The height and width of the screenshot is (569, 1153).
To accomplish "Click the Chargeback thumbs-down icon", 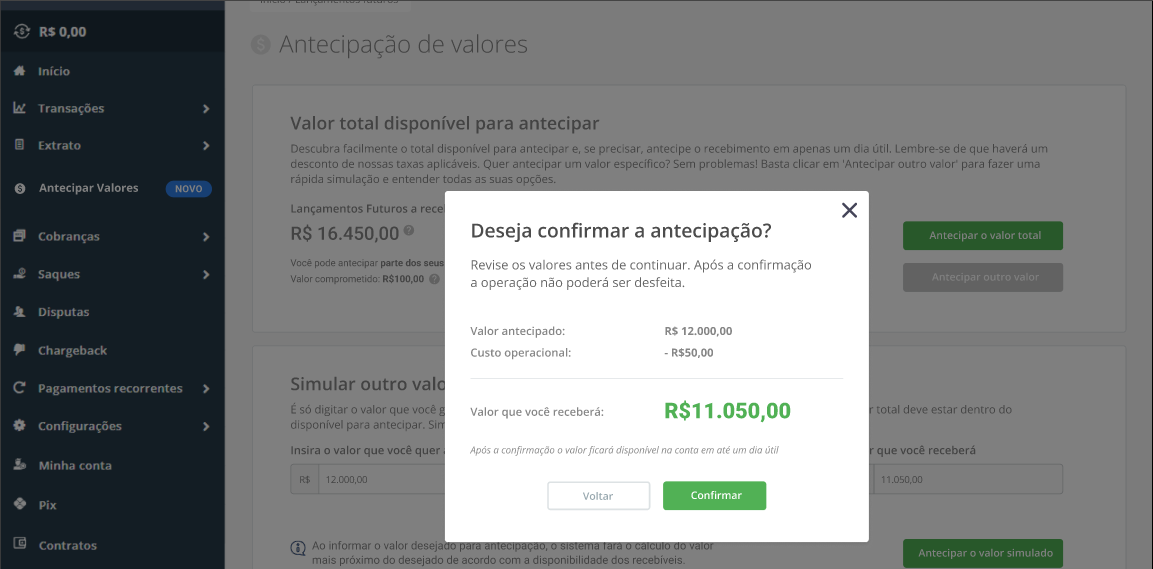I will (x=20, y=350).
